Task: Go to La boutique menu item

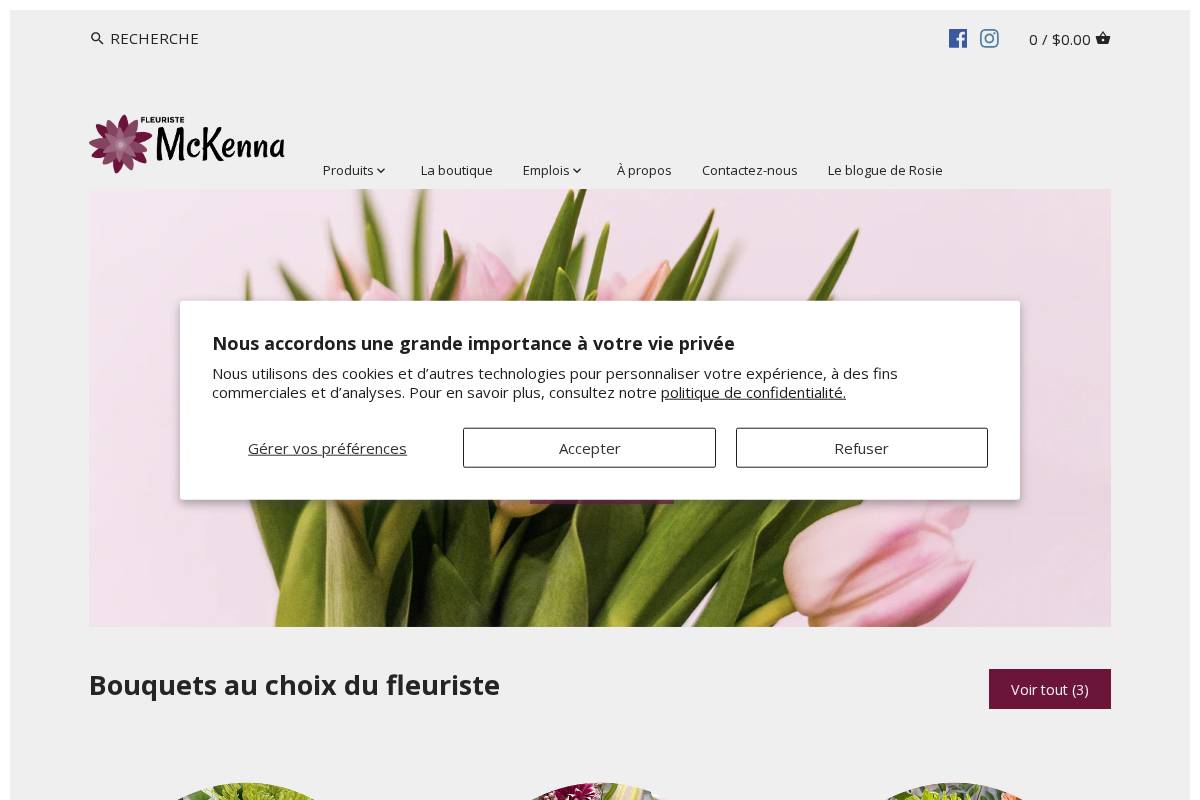Action: [456, 170]
